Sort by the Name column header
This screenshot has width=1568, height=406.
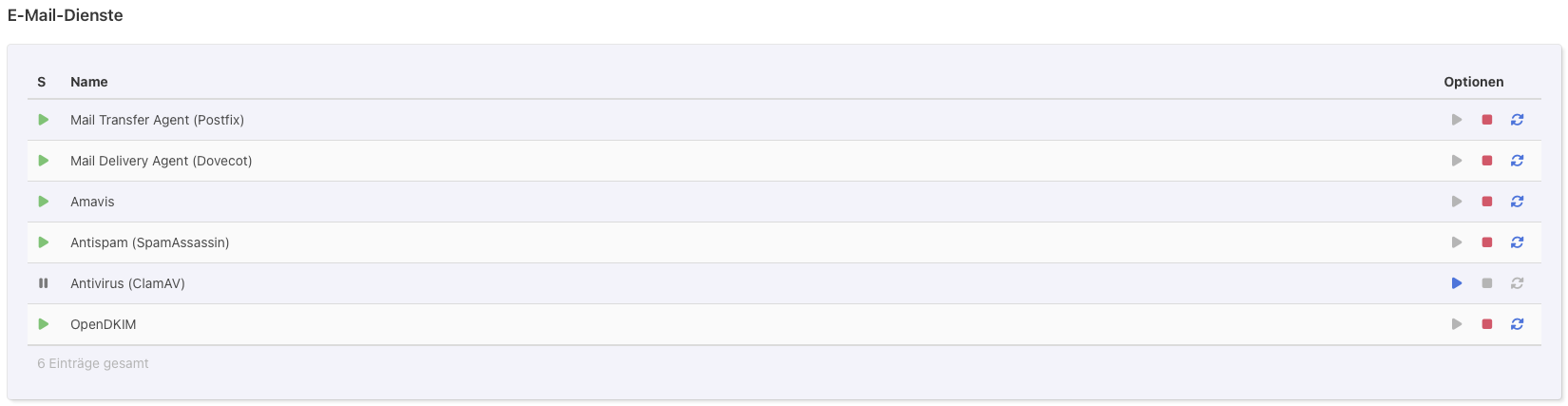point(88,82)
